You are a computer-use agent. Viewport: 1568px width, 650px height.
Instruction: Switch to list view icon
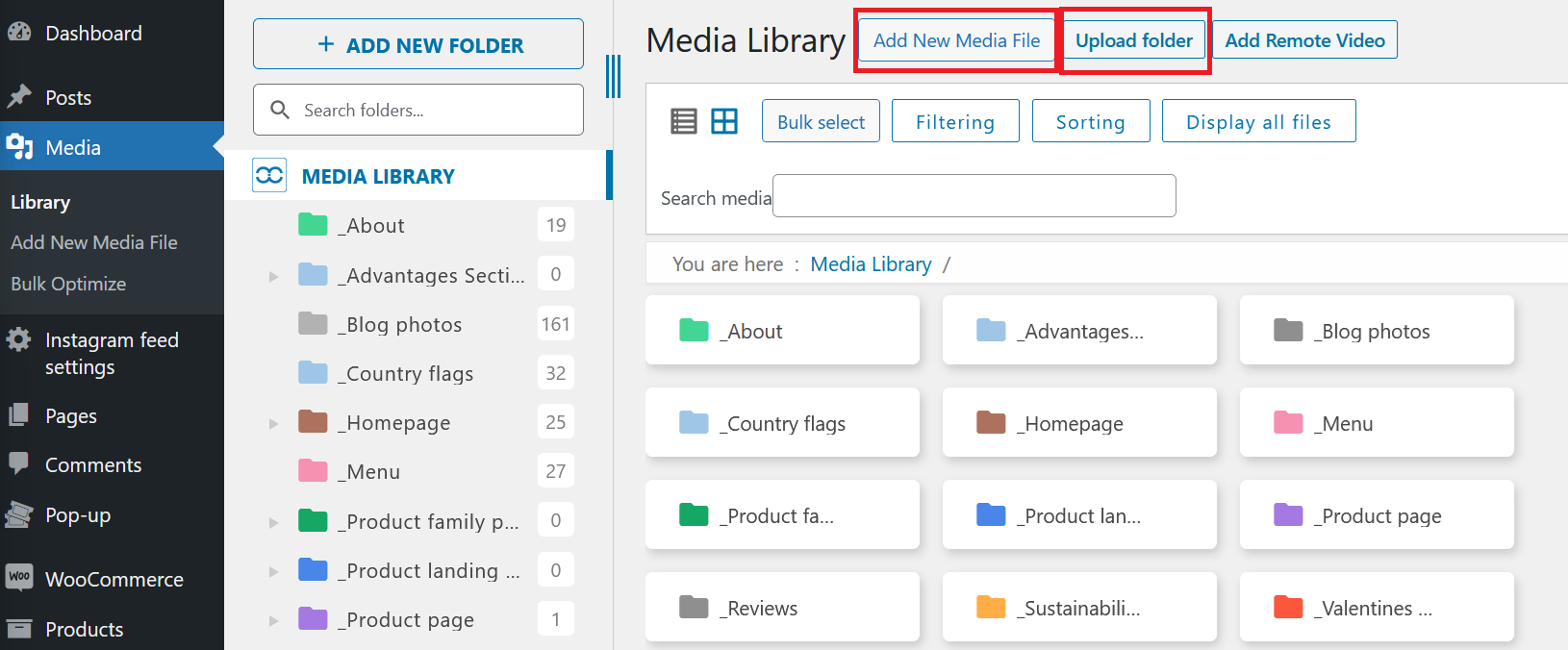[684, 121]
